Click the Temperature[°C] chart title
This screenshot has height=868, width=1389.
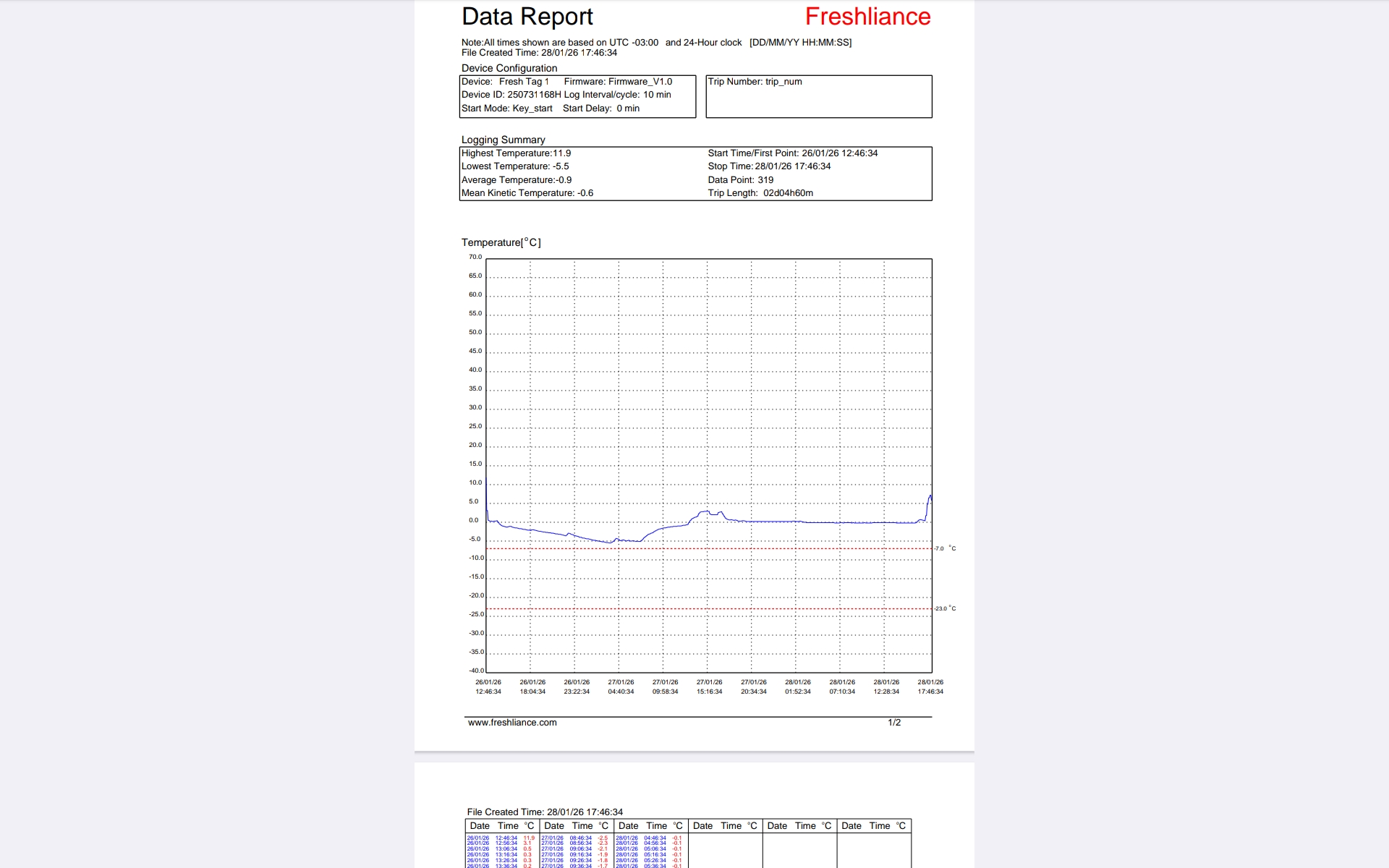[501, 242]
